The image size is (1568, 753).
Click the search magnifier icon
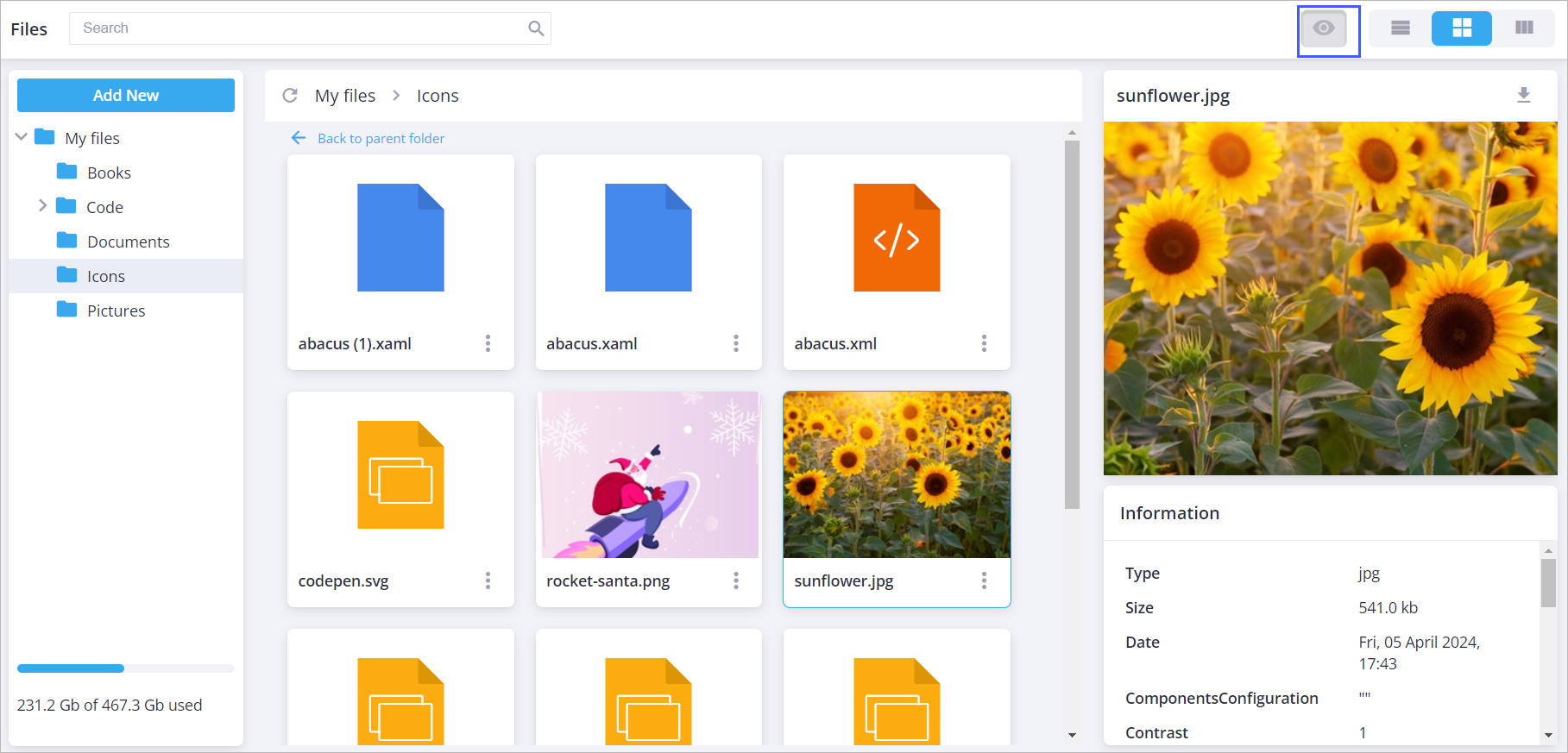536,28
